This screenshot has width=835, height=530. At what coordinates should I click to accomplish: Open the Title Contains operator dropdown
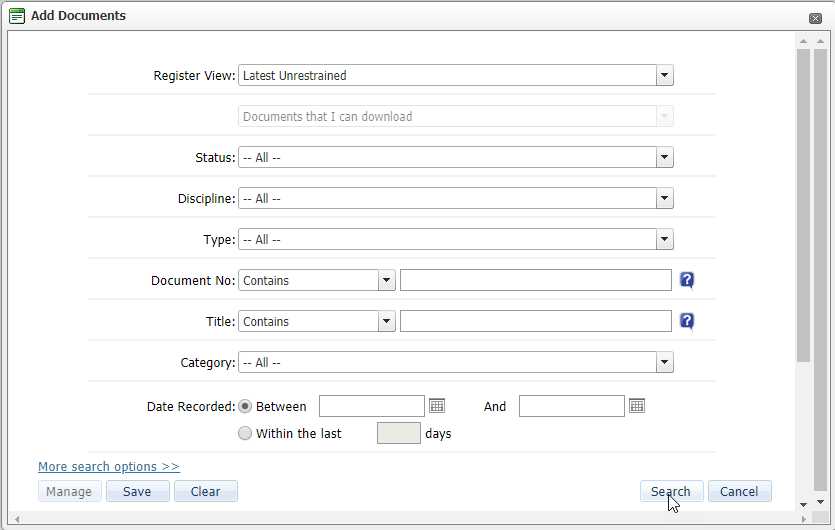click(x=387, y=321)
